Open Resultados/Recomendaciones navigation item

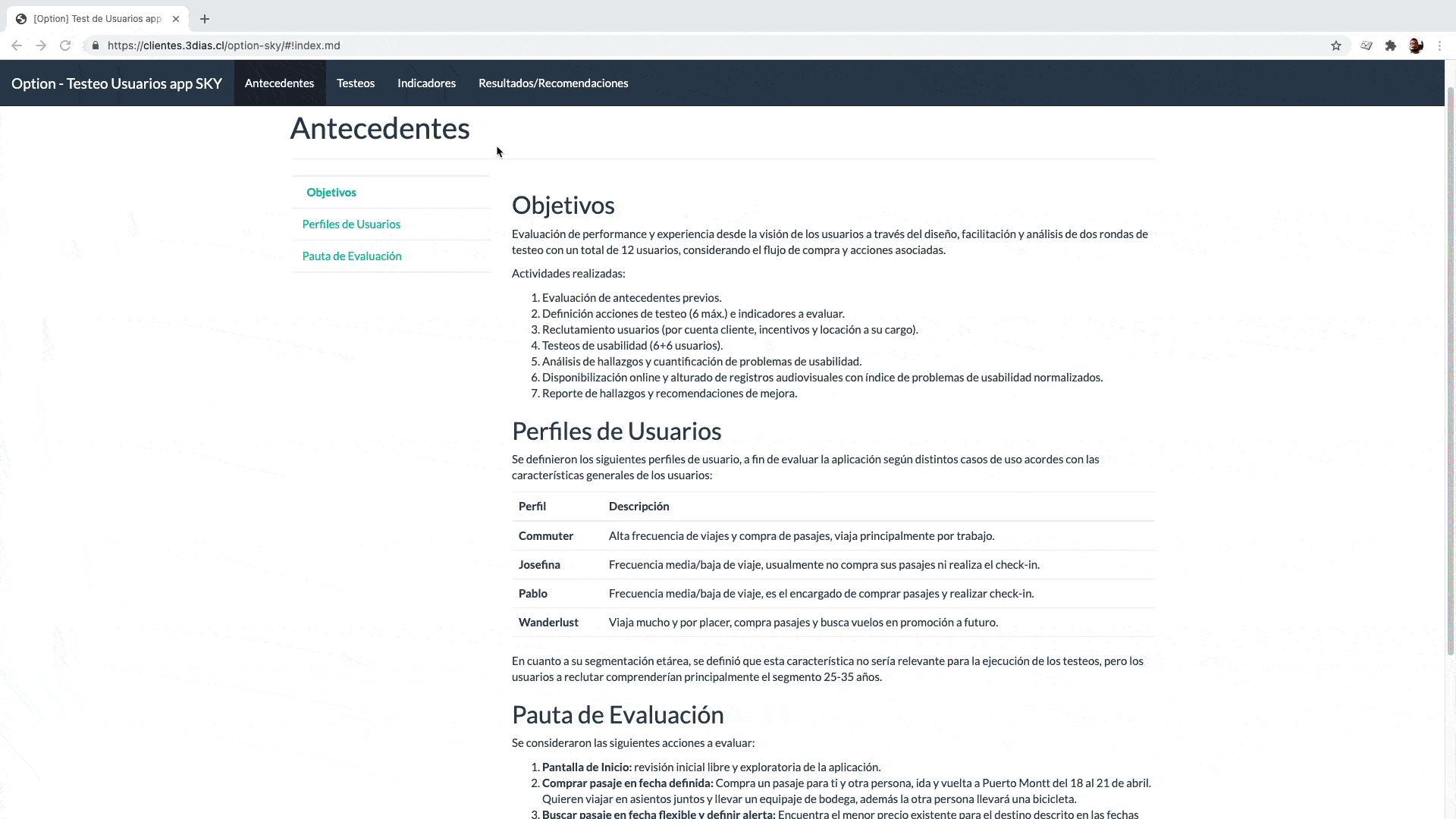coord(553,83)
